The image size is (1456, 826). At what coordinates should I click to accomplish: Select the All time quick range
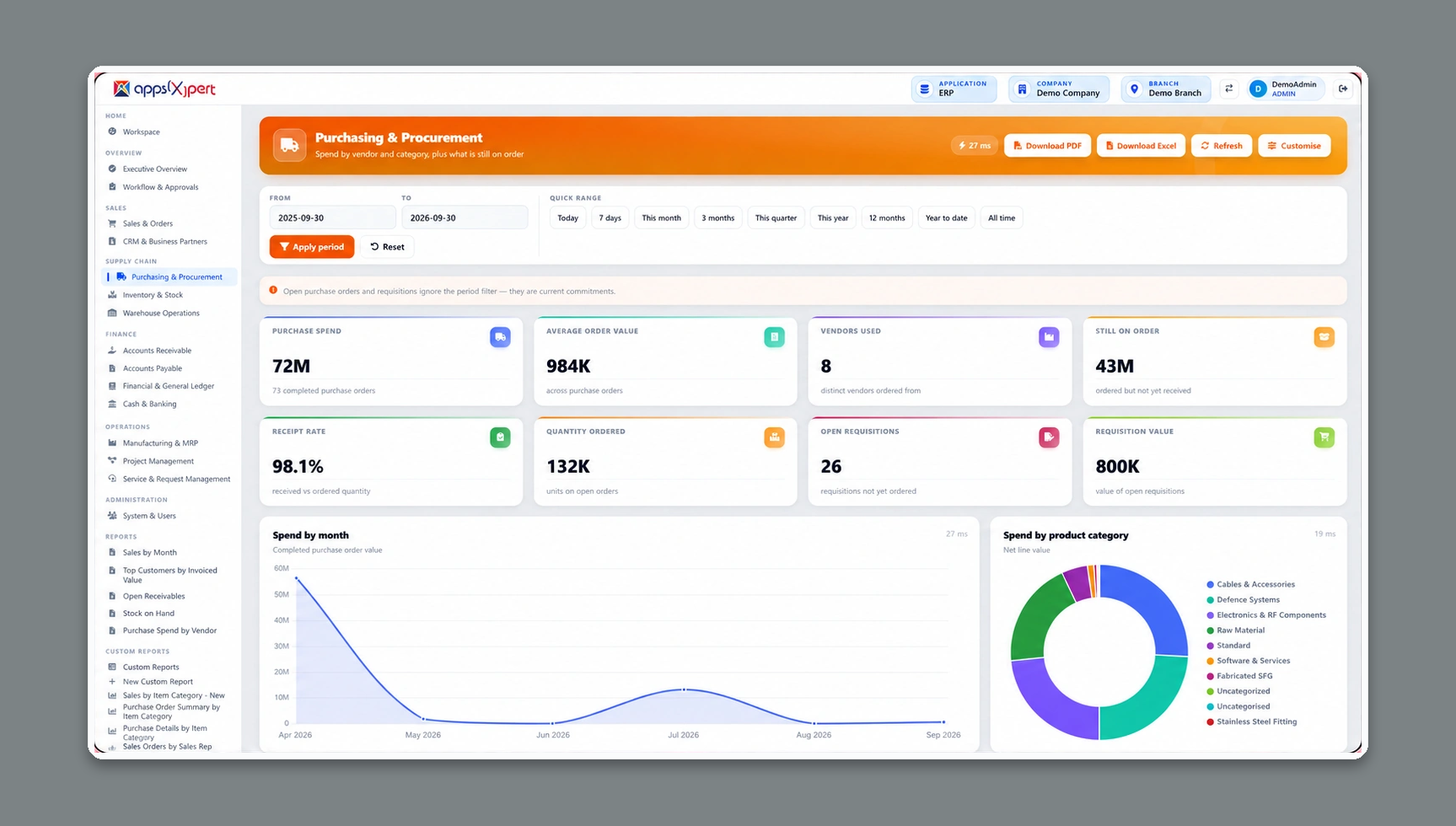(x=1002, y=218)
